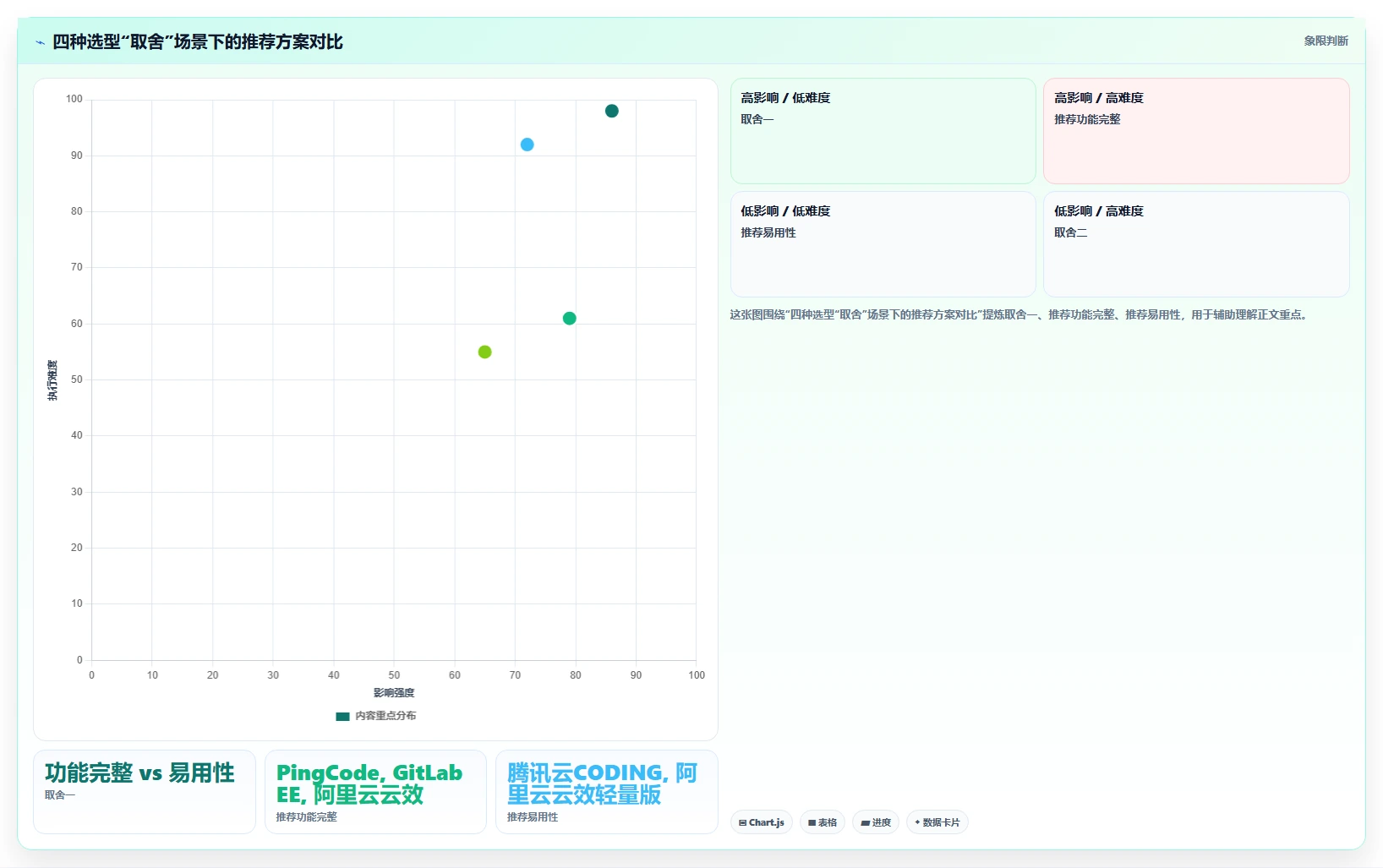Viewport: 1383px width, 868px height.
Task: Click the Chart.js tag icon
Action: click(x=742, y=822)
